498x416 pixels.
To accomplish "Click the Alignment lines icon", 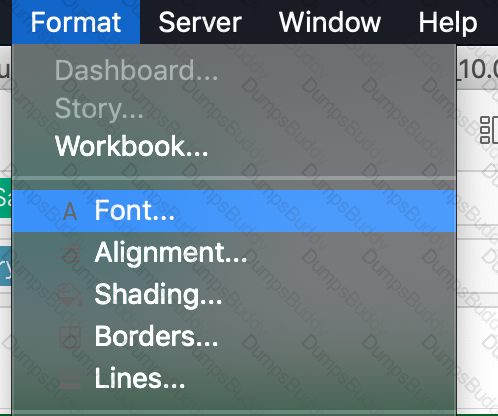I will point(70,253).
